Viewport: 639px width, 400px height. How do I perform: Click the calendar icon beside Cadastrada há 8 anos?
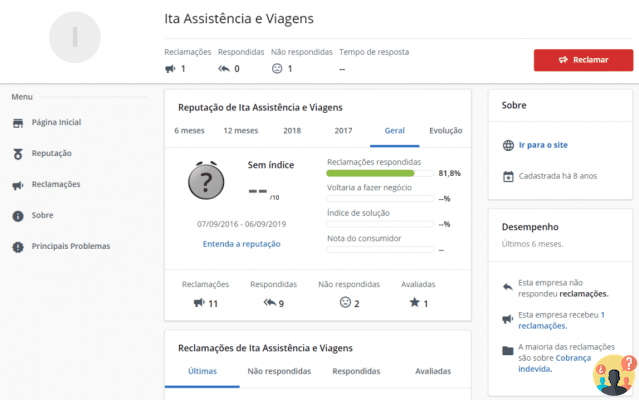(508, 177)
